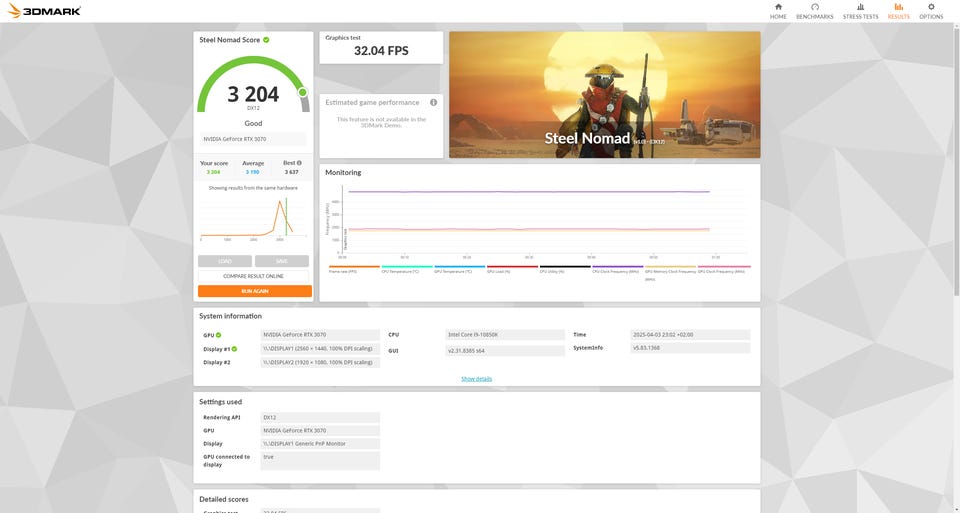Click the green checkmark beside Steel Nomad Score
The height and width of the screenshot is (513, 960).
(266, 40)
